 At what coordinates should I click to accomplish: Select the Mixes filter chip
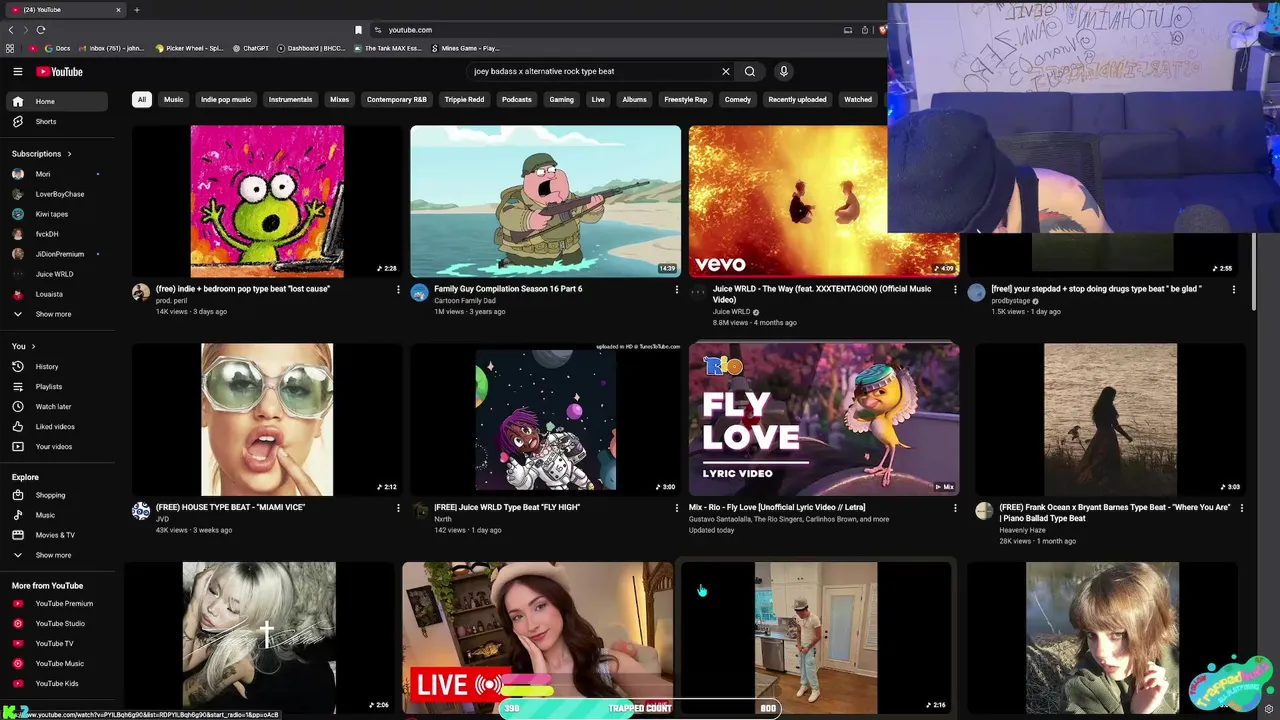coord(340,99)
